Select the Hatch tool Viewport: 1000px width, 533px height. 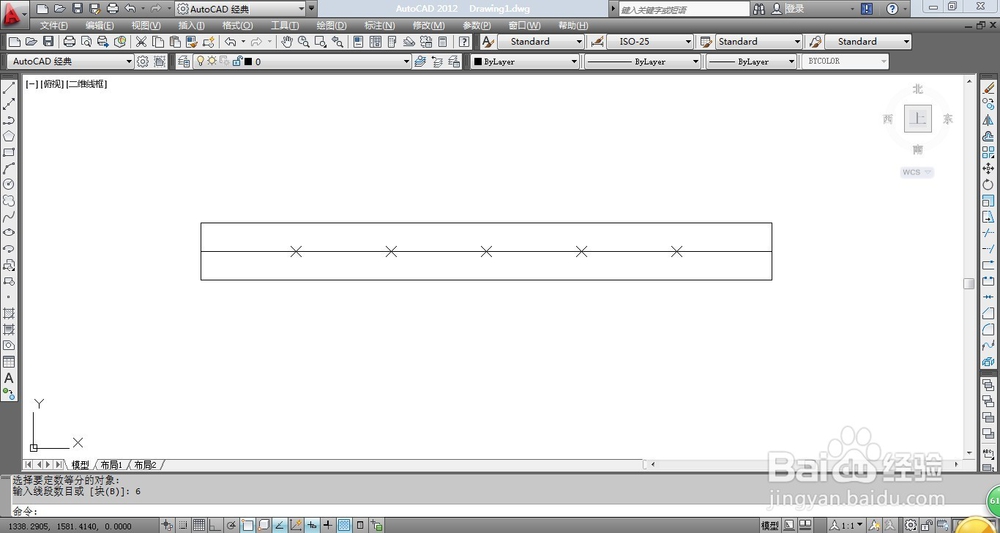(x=9, y=314)
